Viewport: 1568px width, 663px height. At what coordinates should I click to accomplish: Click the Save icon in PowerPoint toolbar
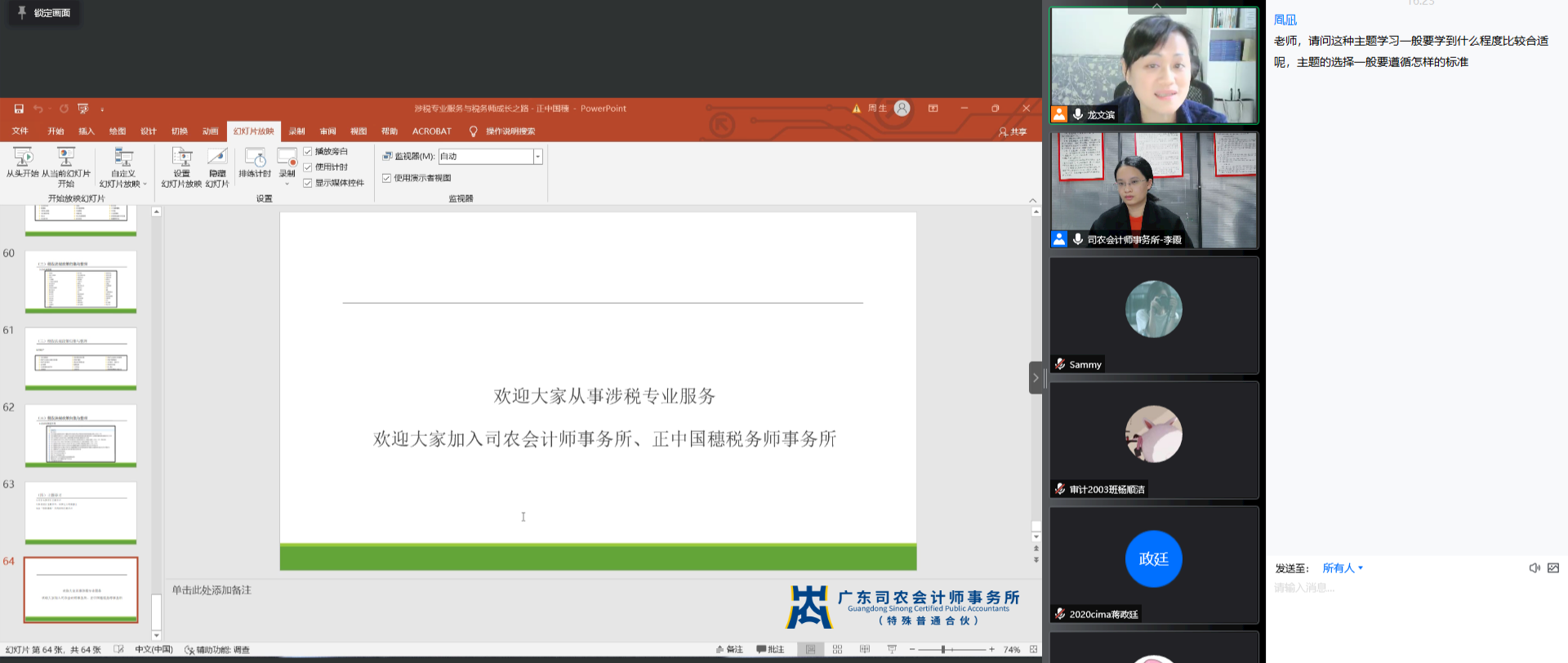pyautogui.click(x=19, y=109)
